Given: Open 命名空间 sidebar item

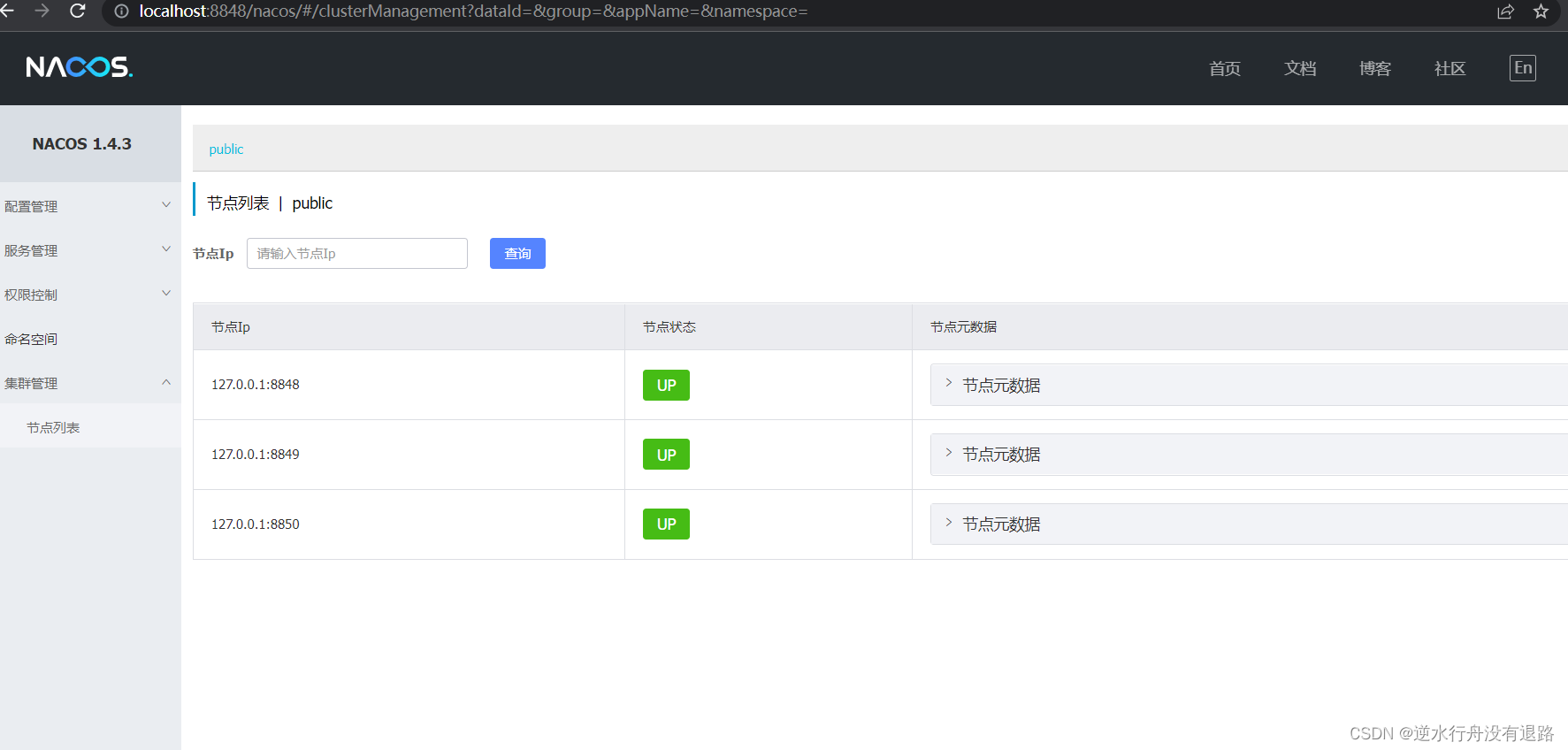Looking at the screenshot, I should [90, 338].
